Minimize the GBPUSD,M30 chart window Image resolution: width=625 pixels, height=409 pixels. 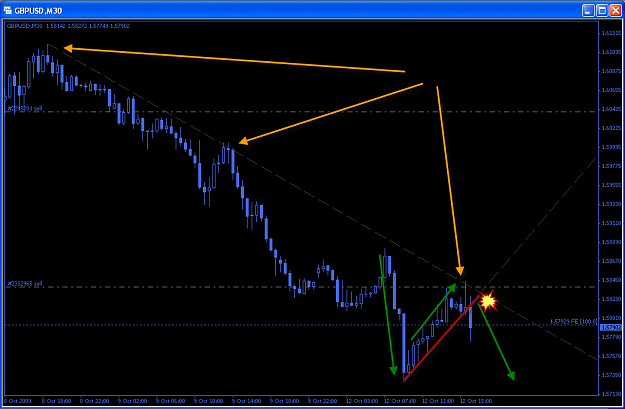pos(588,10)
